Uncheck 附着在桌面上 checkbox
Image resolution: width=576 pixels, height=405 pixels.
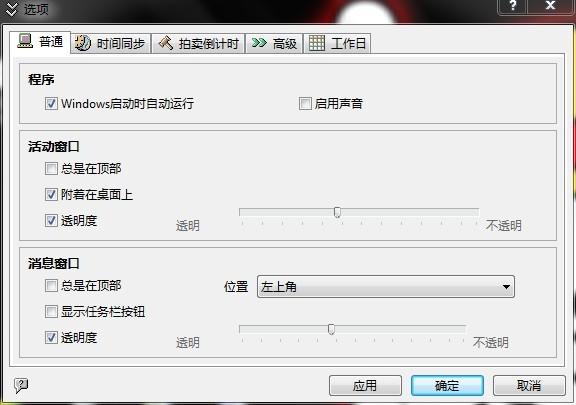(x=51, y=194)
